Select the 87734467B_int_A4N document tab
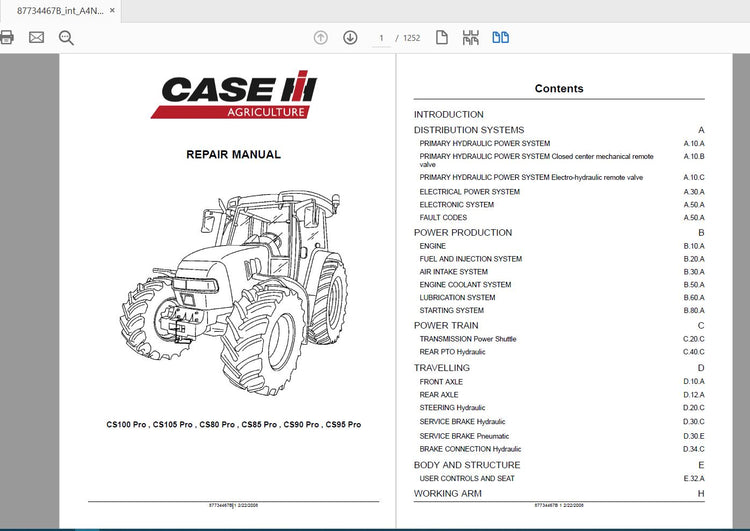The width and height of the screenshot is (750, 531). (x=60, y=11)
